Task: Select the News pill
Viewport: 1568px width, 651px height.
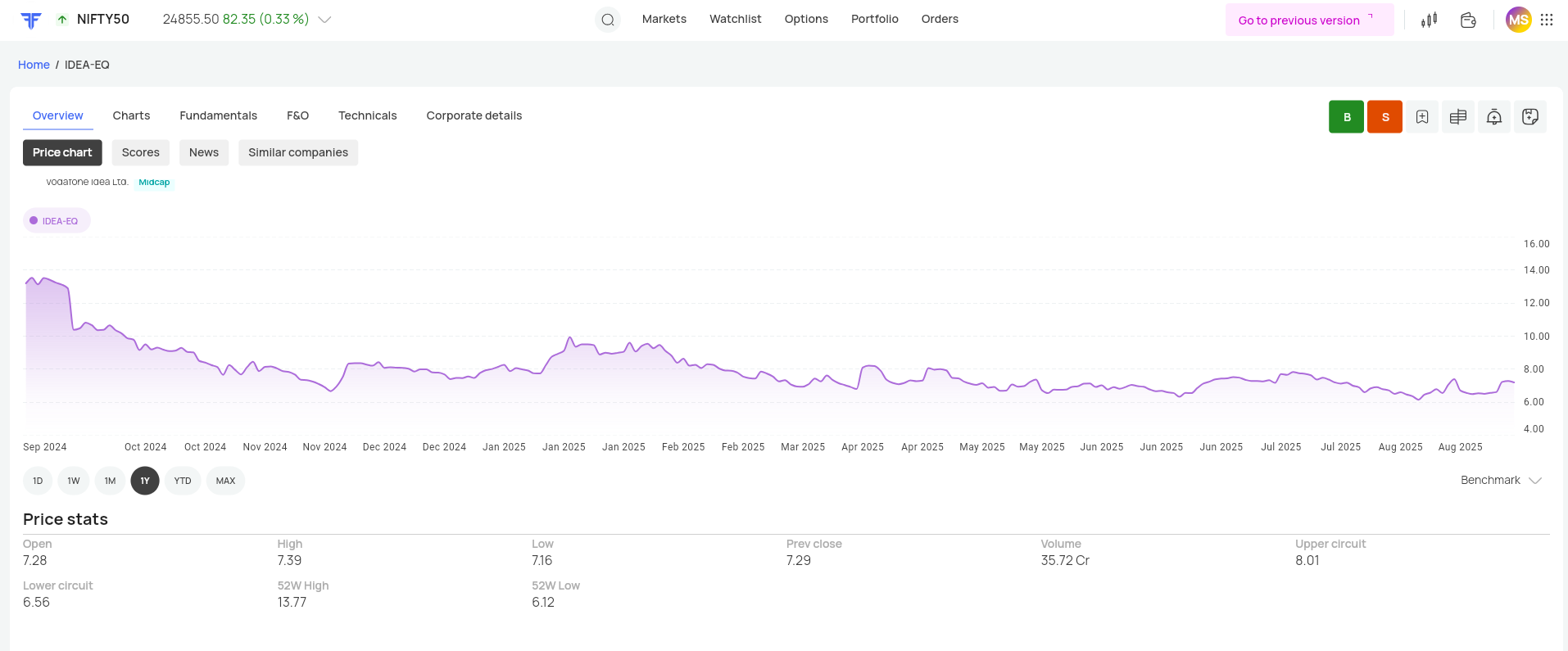Action: [204, 152]
